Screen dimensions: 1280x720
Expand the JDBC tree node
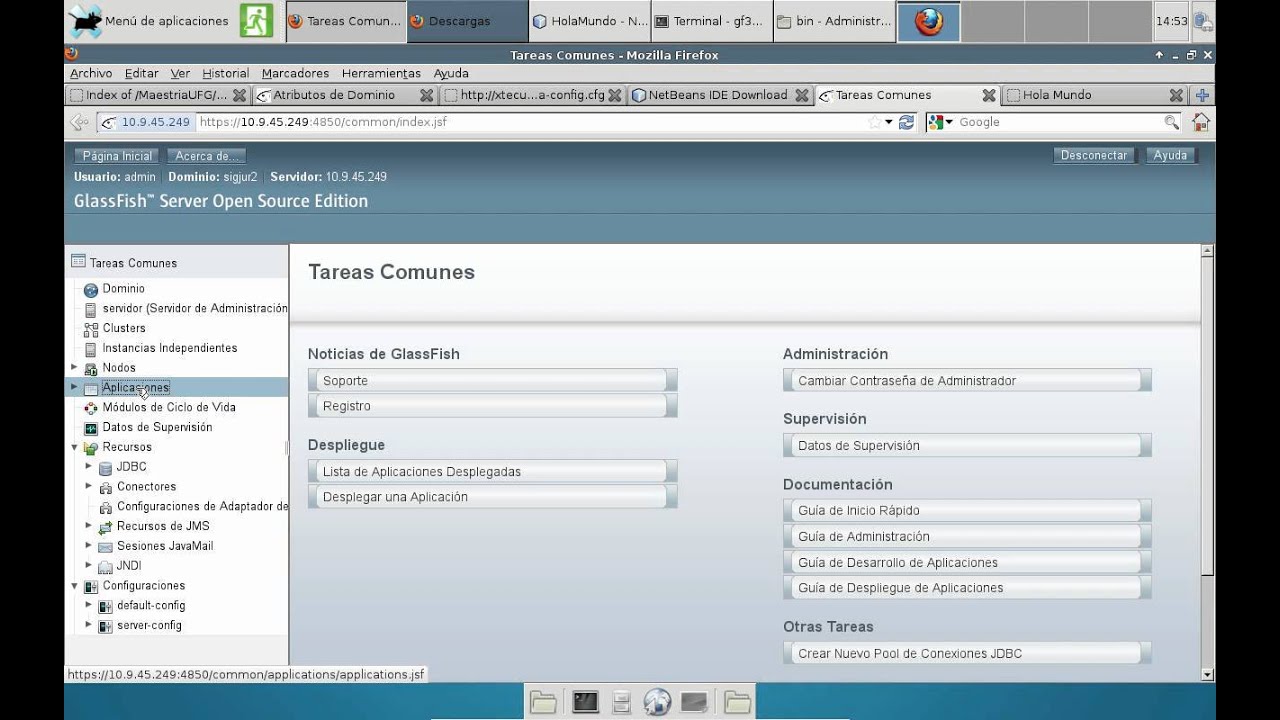point(89,467)
